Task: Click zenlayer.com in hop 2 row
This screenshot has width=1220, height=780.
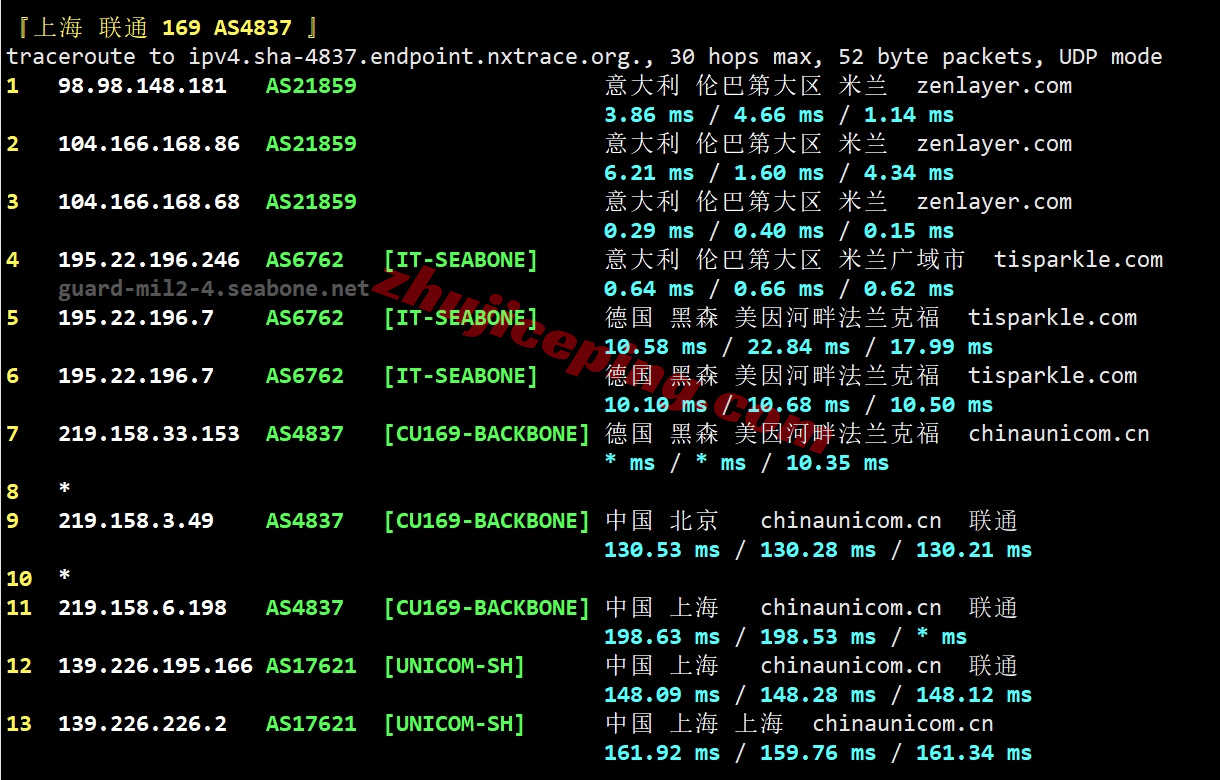Action: 994,144
